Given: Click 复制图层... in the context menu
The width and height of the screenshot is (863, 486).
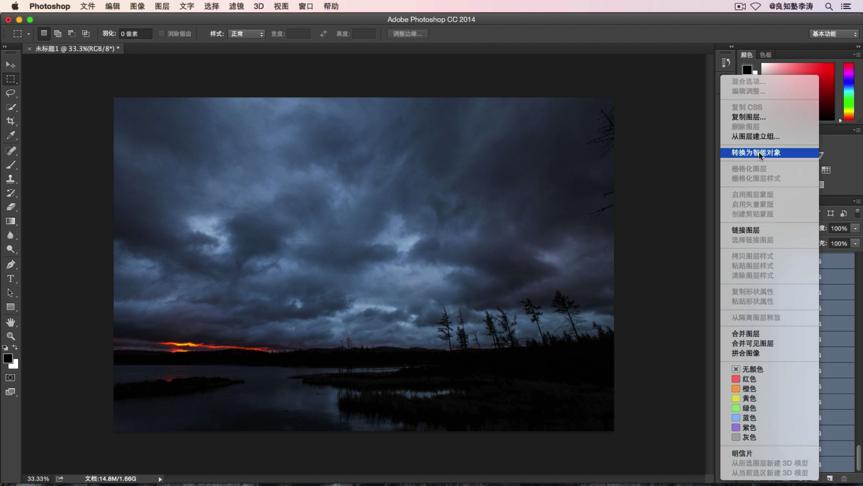Looking at the screenshot, I should click(748, 117).
